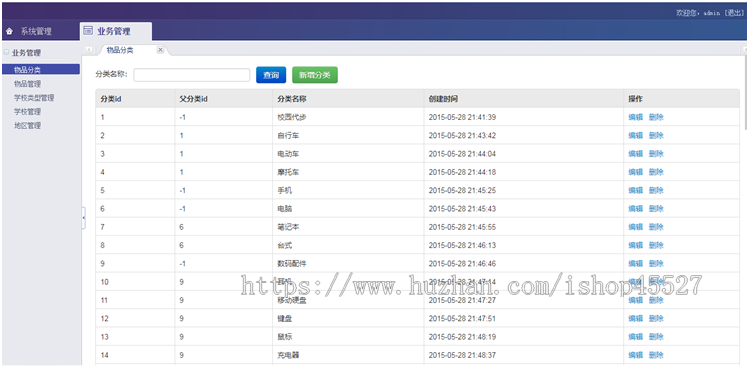Image resolution: width=749 pixels, height=368 pixels.
Task: Open 学校类型管理 in the sidebar
Action: pos(34,98)
